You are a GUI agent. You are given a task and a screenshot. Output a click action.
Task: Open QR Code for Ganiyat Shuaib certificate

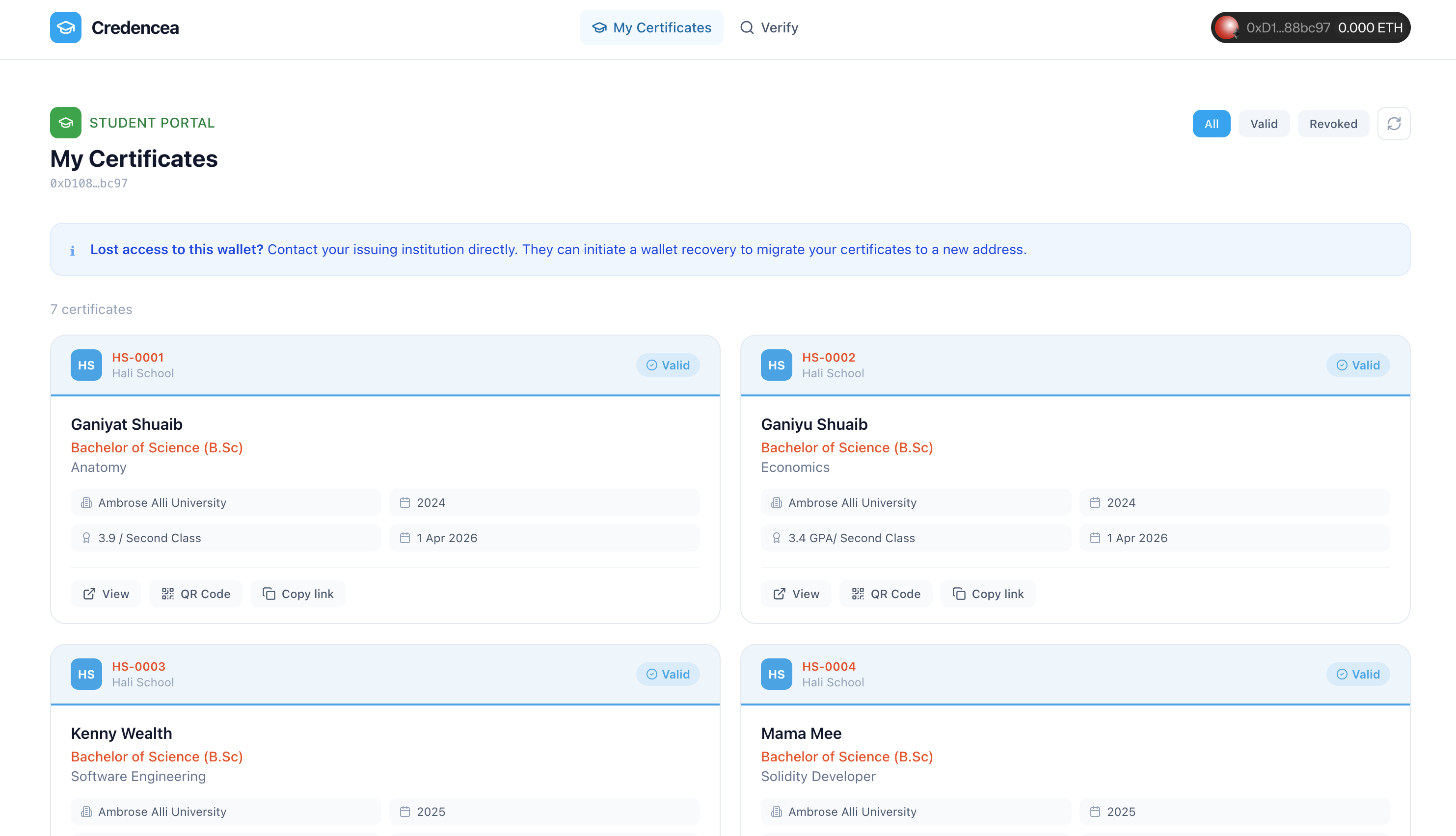(x=196, y=594)
